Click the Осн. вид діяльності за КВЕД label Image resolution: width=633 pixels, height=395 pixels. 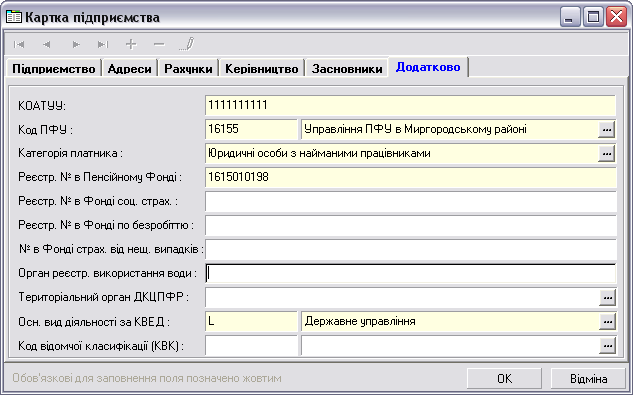(94, 322)
